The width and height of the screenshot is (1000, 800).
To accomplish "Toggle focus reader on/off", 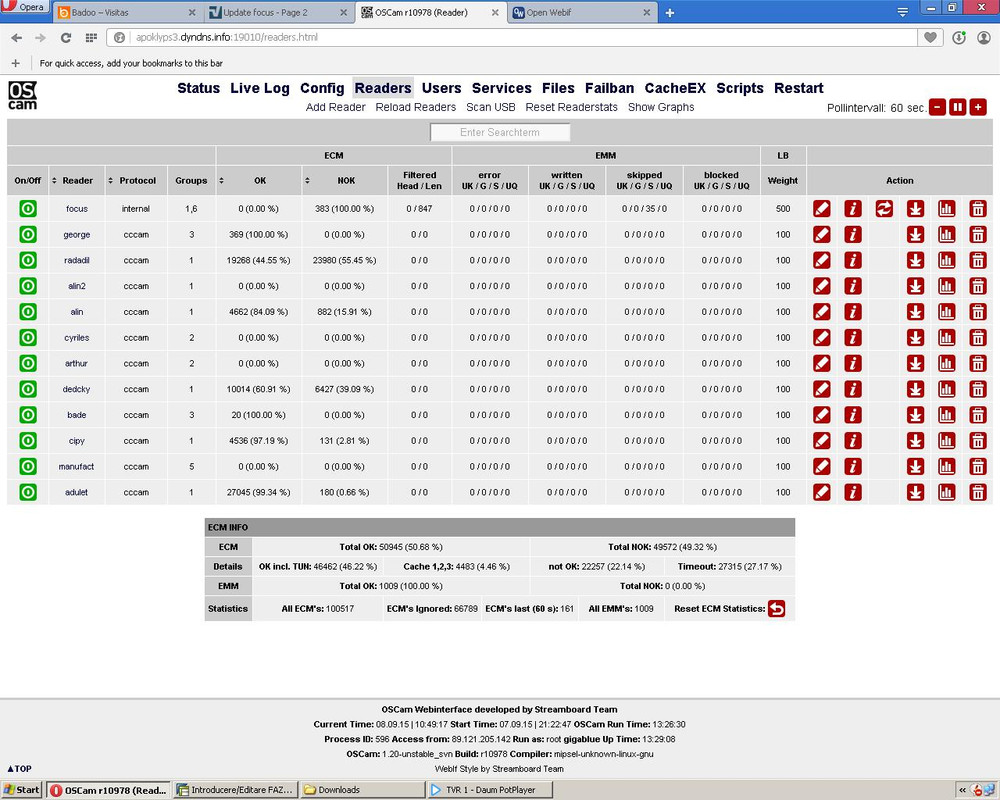I will coord(27,209).
